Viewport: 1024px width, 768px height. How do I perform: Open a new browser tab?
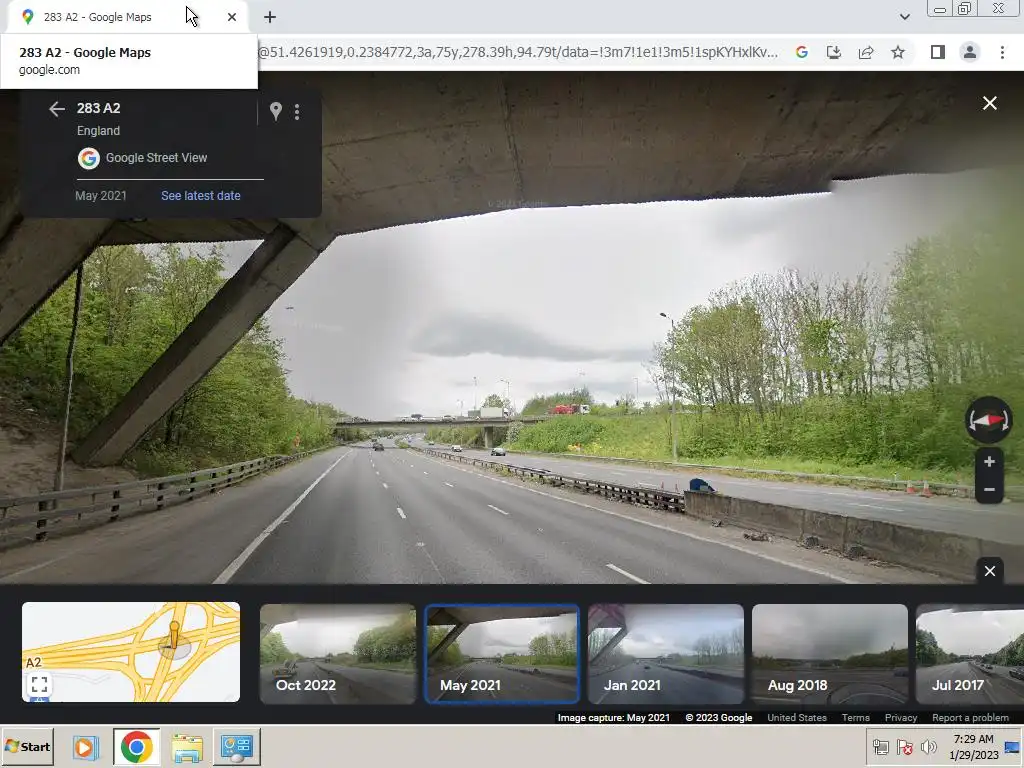[270, 17]
